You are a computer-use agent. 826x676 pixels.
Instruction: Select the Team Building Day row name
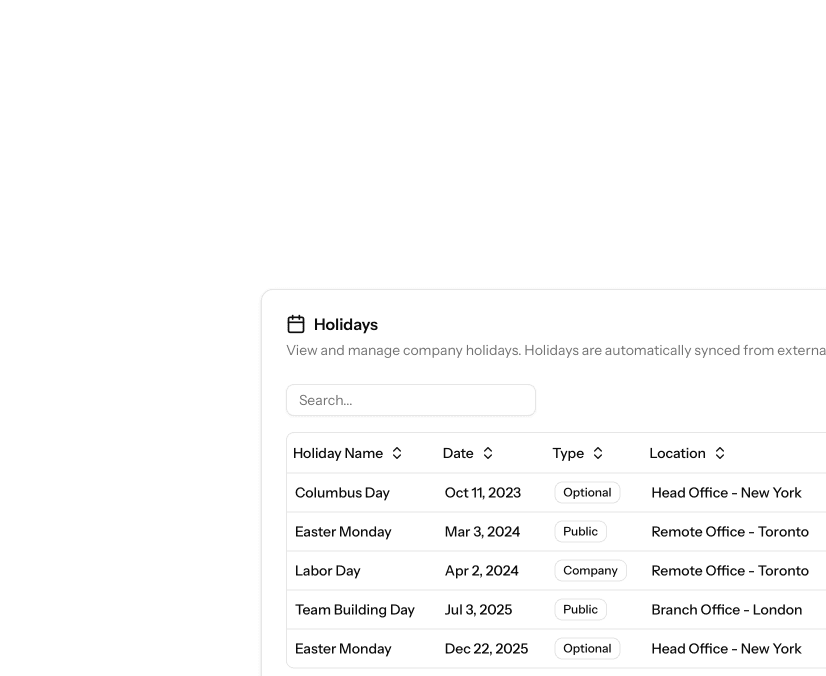click(355, 610)
